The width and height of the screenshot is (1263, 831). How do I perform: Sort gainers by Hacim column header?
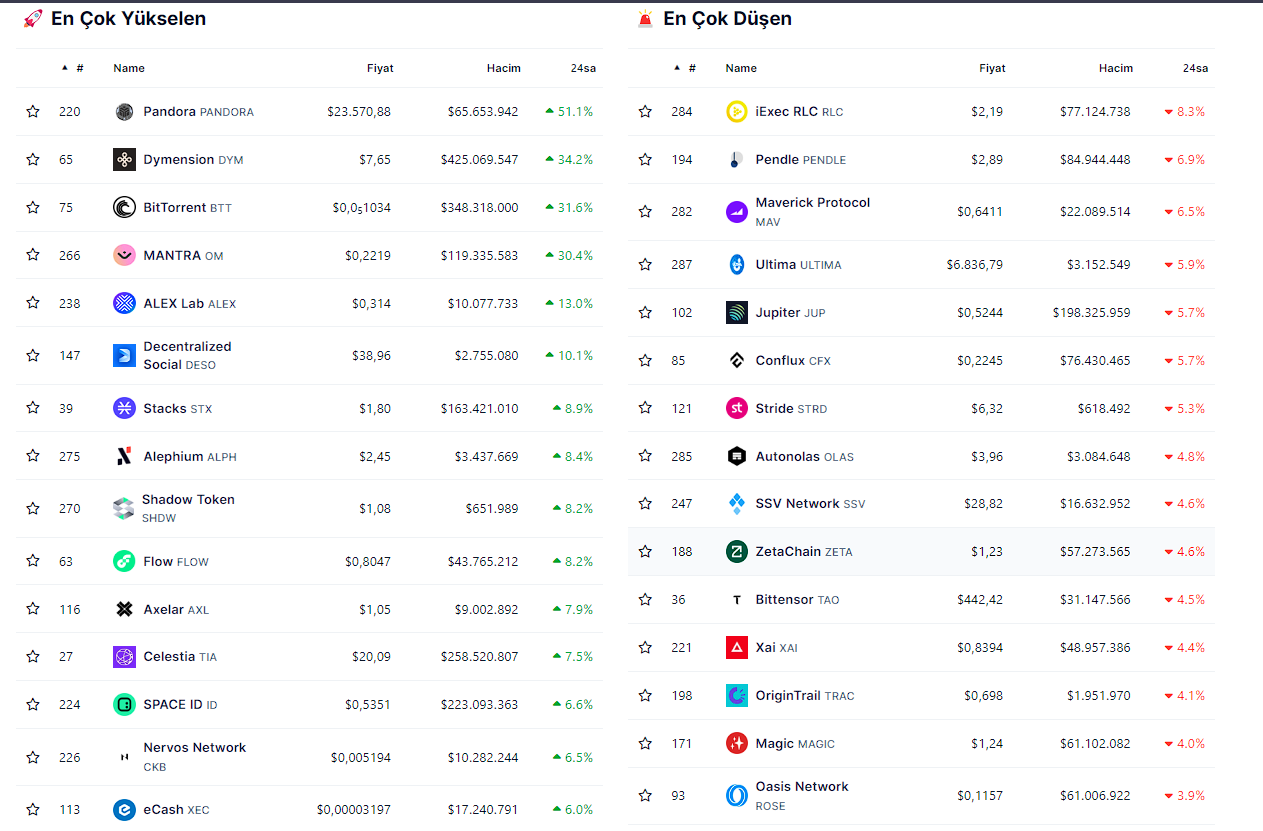click(x=503, y=68)
